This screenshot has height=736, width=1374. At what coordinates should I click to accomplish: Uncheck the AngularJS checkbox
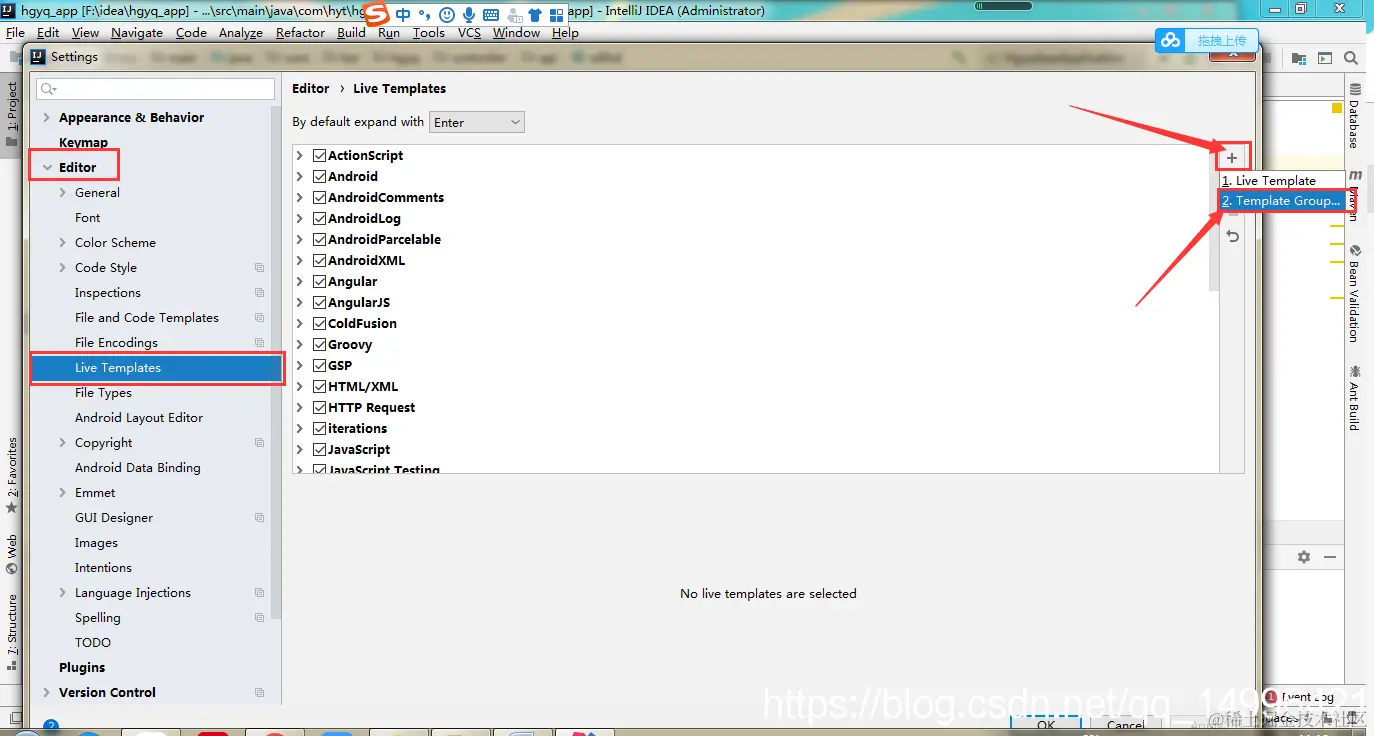click(320, 302)
